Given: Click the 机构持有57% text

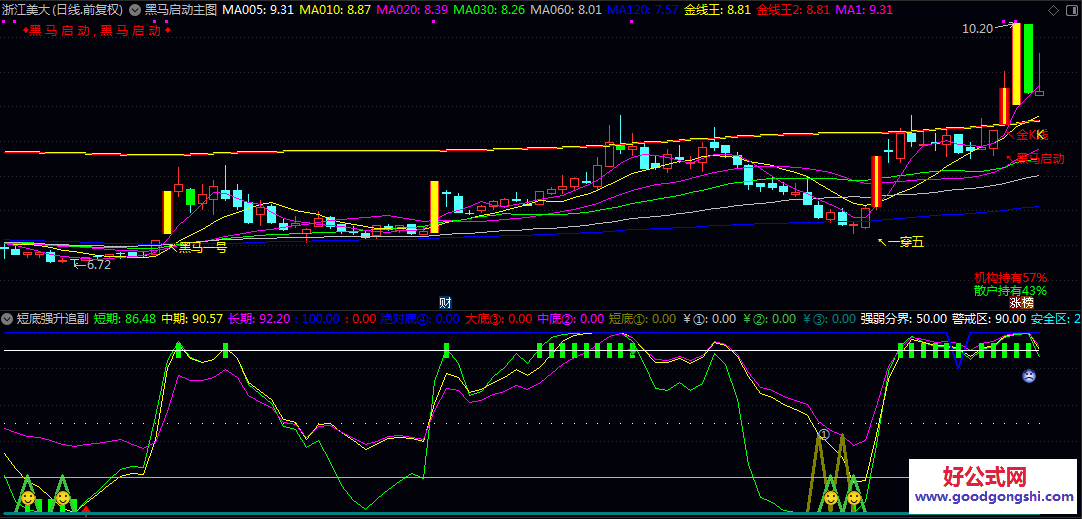Looking at the screenshot, I should (1011, 277).
